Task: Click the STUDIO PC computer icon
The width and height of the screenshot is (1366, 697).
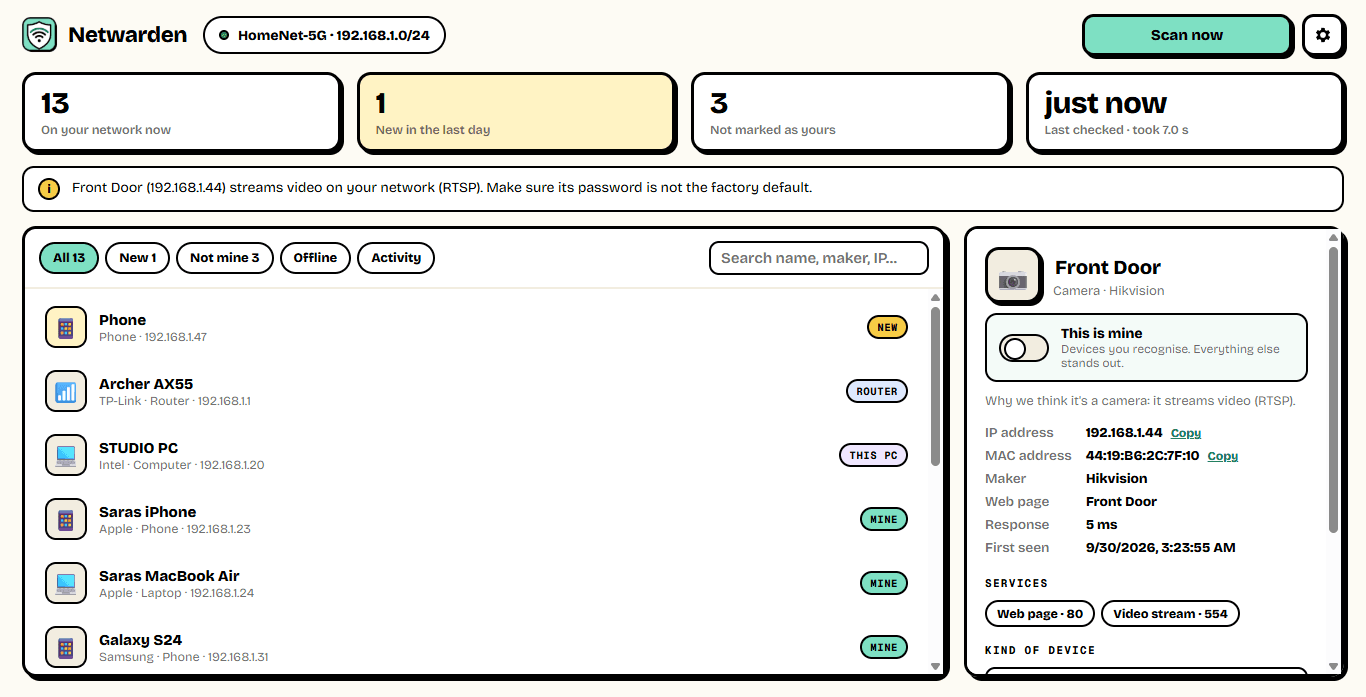Action: pos(66,455)
